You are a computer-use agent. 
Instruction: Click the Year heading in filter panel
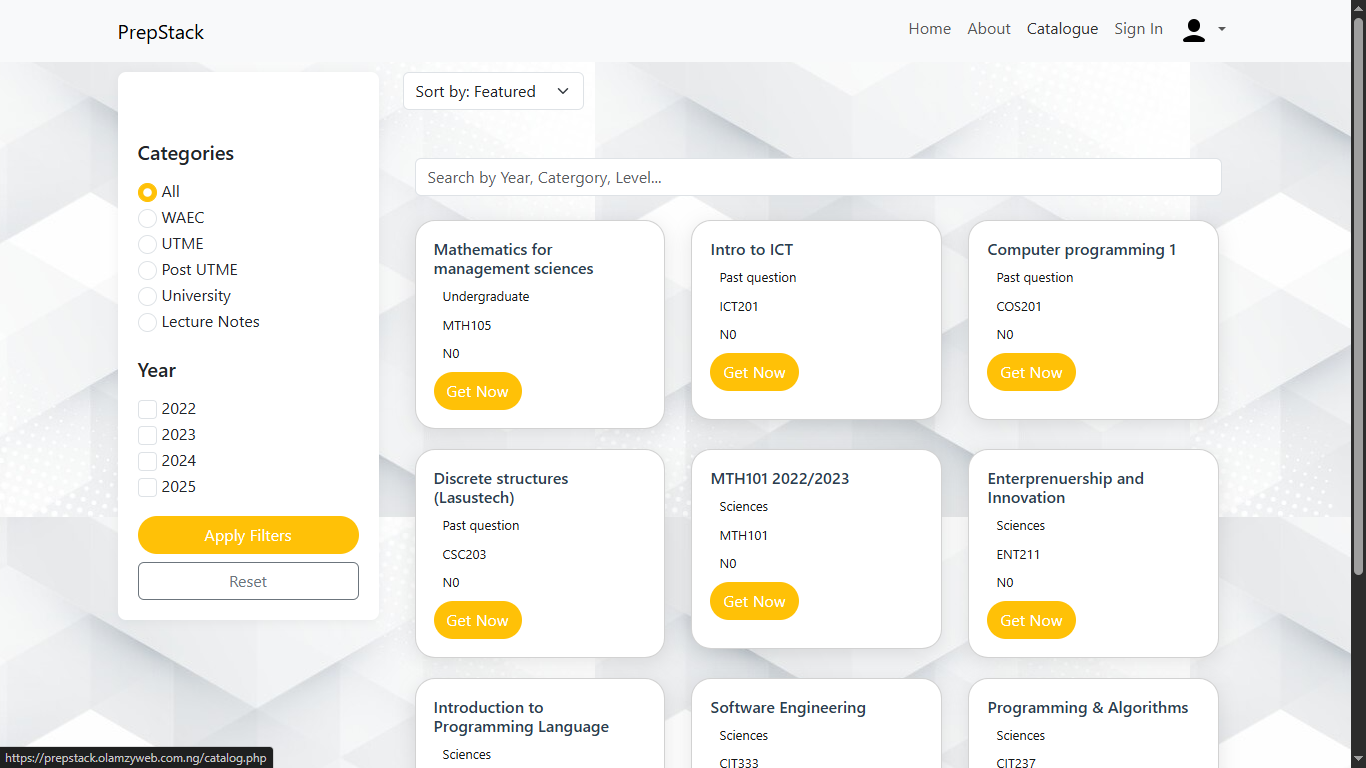click(157, 370)
